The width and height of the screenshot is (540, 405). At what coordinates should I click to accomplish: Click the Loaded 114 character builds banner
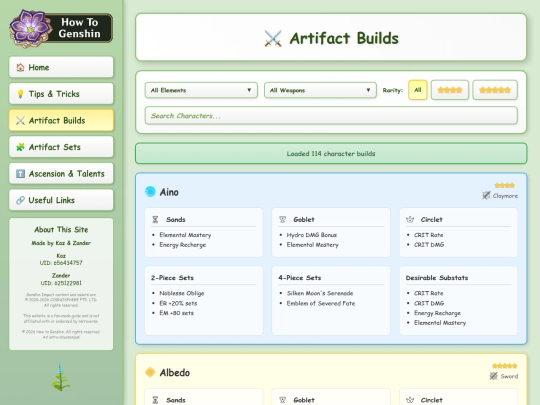point(331,154)
